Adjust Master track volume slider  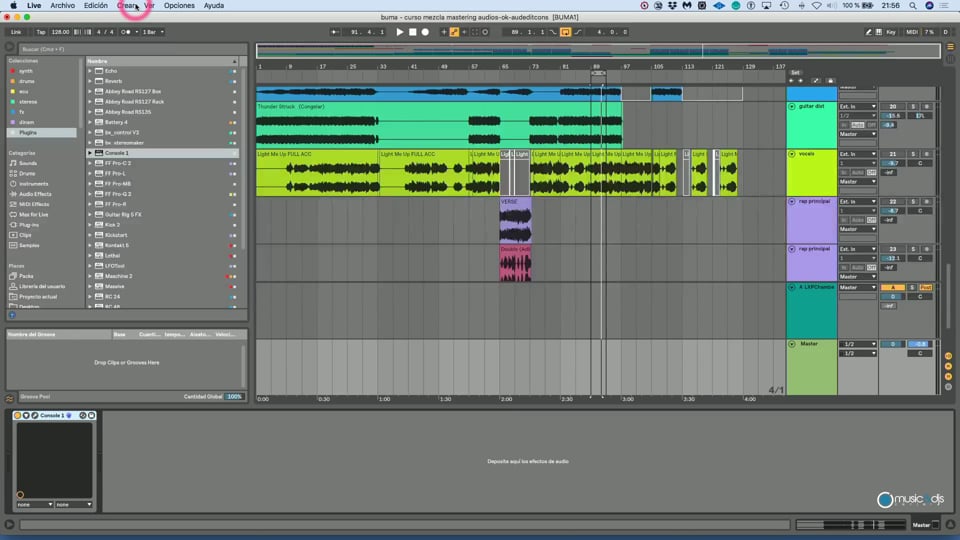click(x=893, y=344)
